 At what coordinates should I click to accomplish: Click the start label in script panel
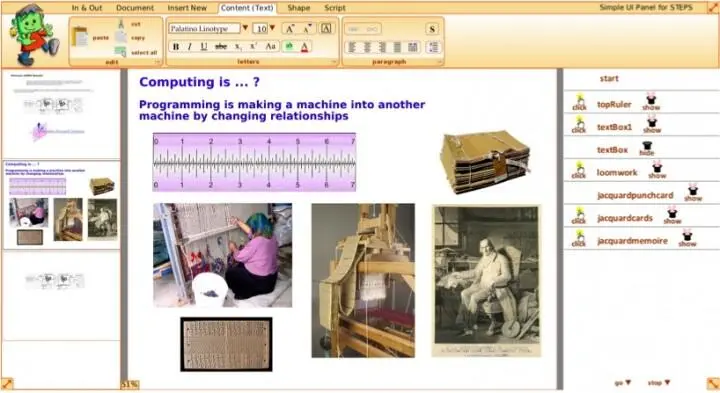coord(609,79)
